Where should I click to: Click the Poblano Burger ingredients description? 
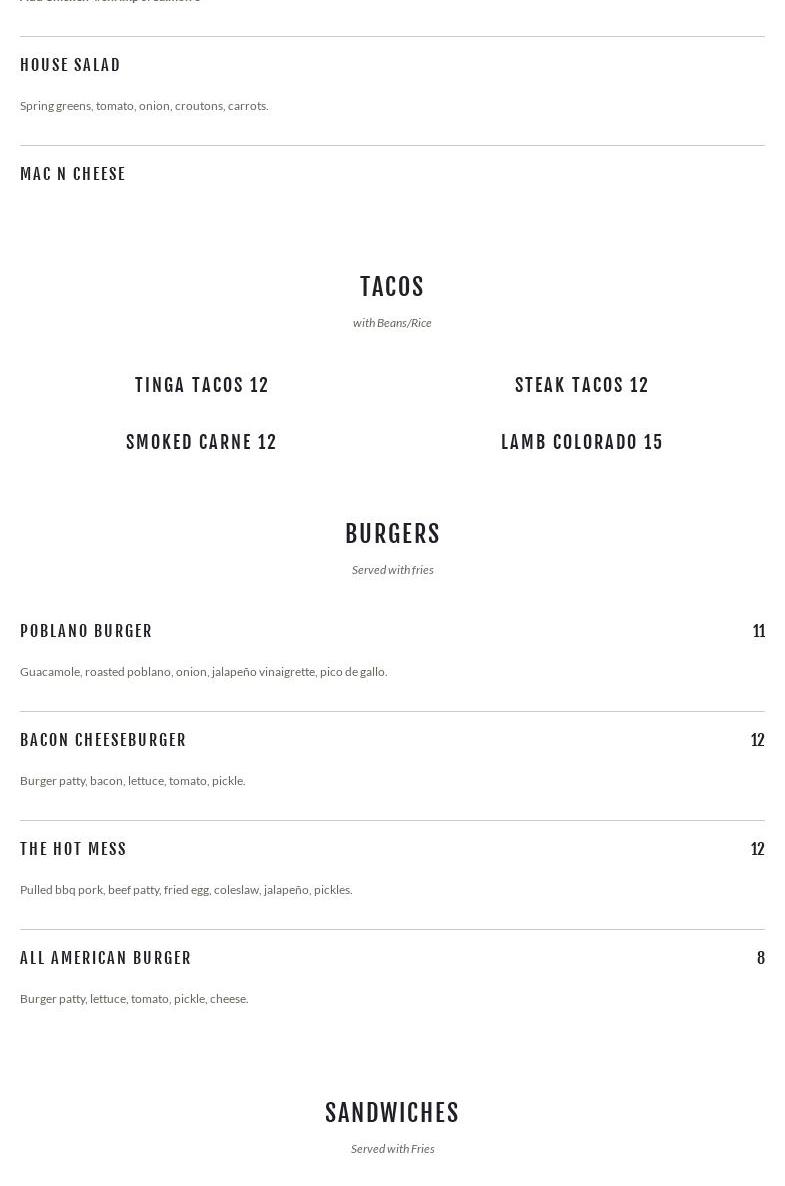[x=203, y=672]
